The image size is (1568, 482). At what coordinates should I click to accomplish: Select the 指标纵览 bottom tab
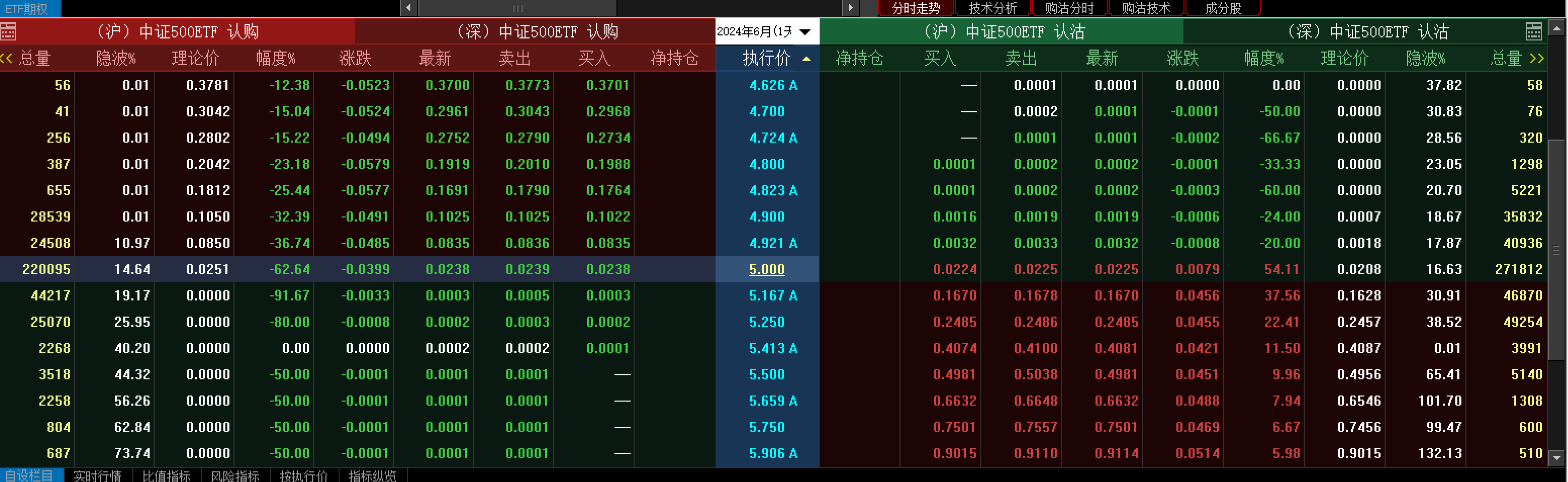(x=372, y=475)
